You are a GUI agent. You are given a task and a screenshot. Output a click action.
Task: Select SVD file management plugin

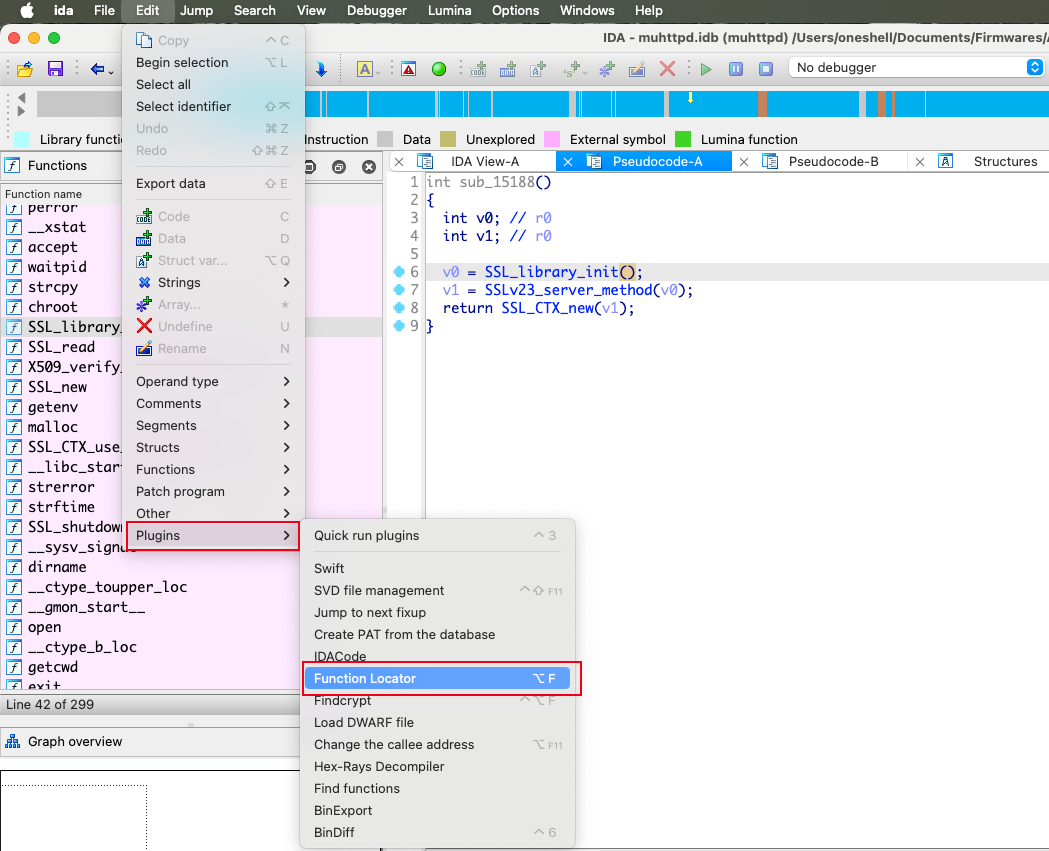(x=437, y=590)
